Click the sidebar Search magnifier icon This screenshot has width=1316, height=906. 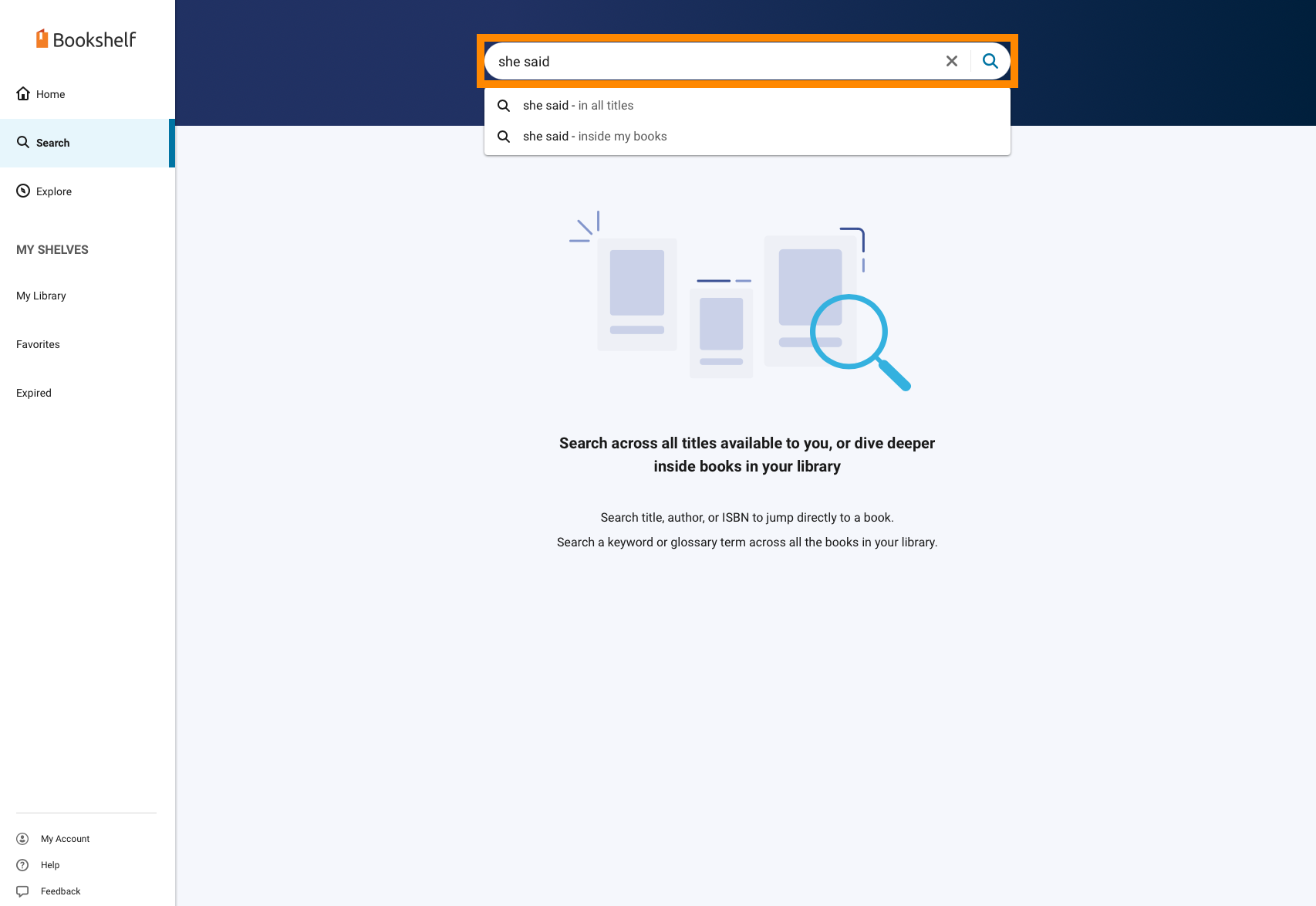pyautogui.click(x=23, y=142)
